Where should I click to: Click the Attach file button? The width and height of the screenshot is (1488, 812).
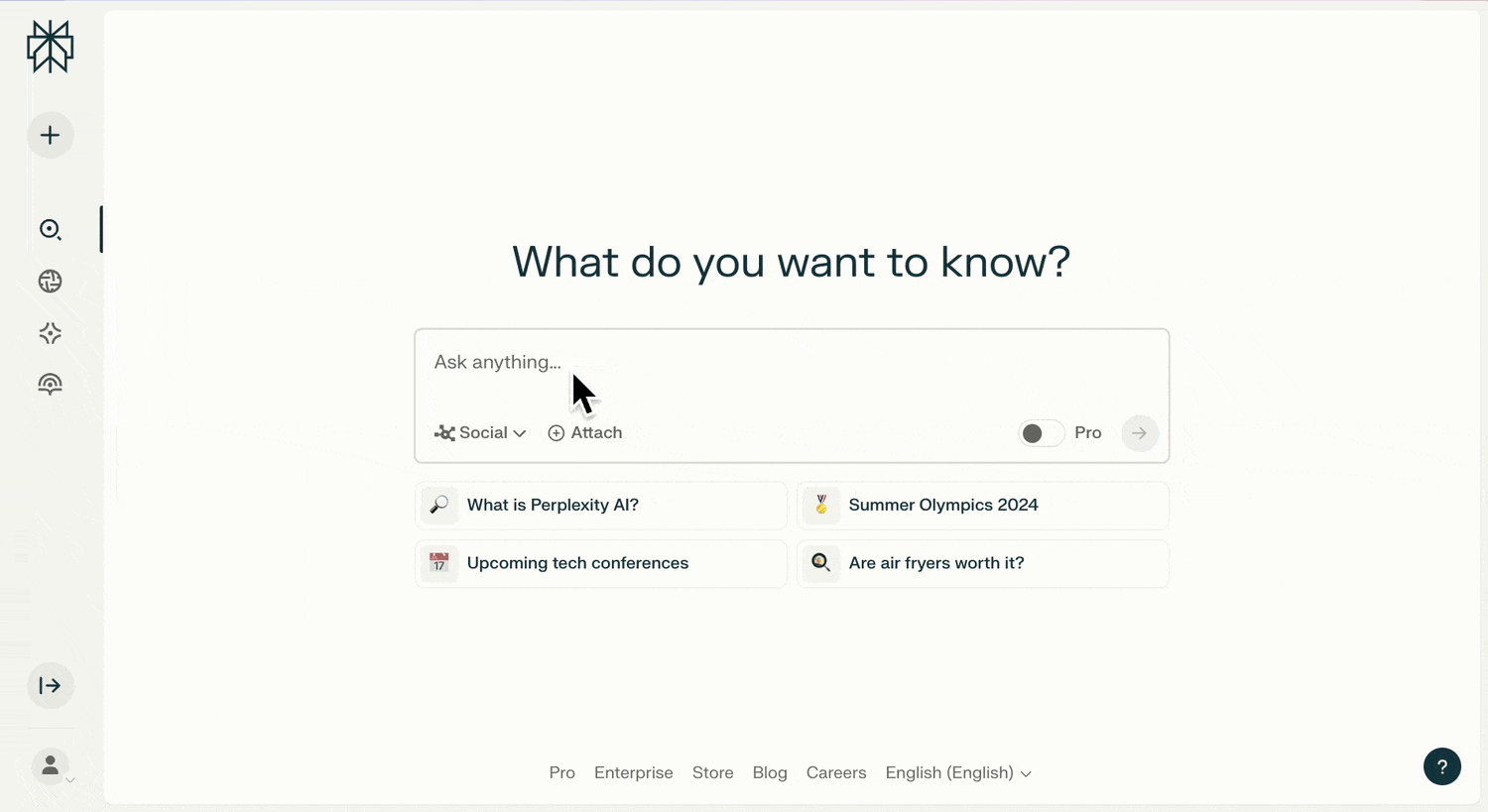[585, 433]
